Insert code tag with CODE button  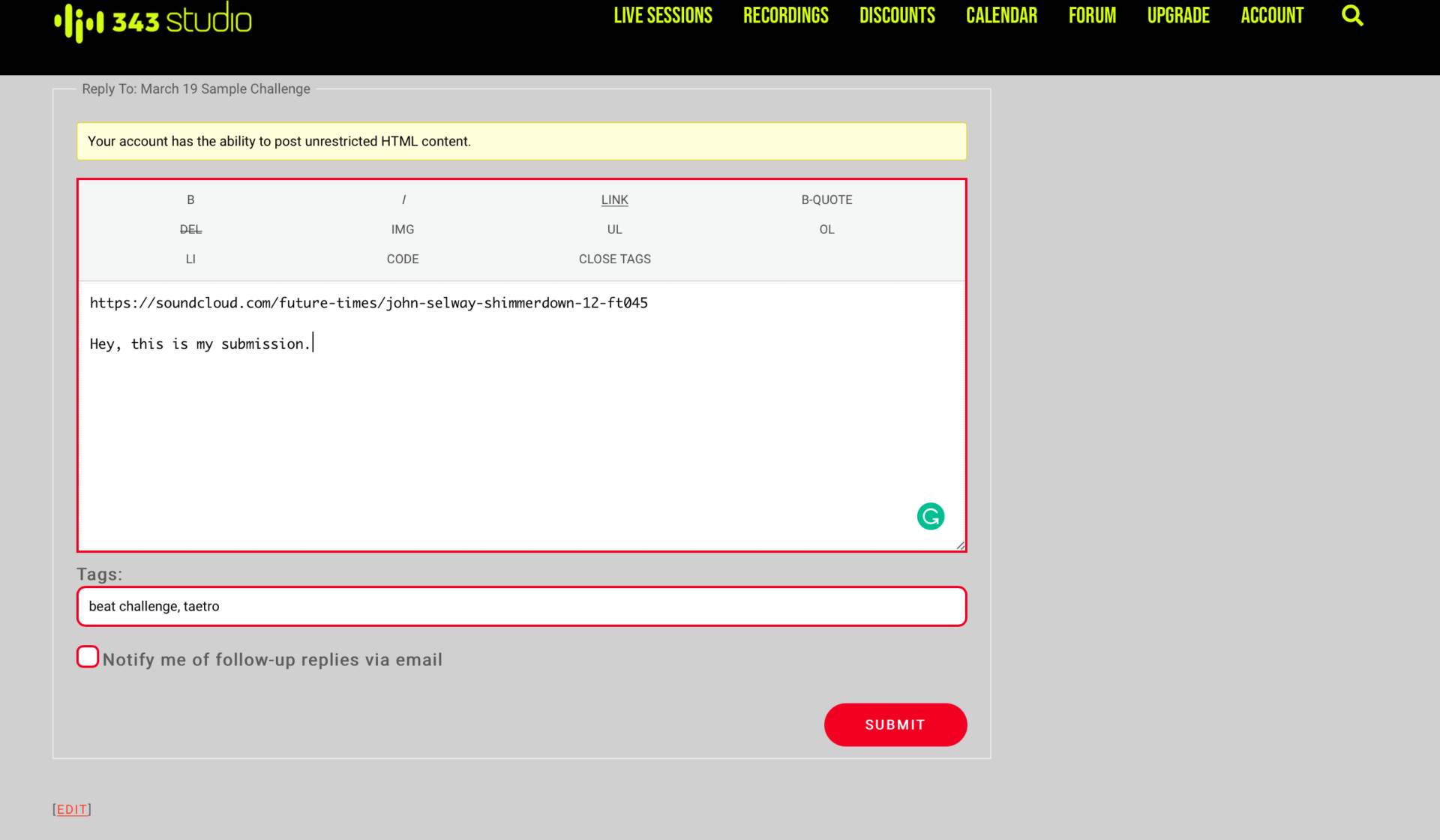tap(403, 259)
